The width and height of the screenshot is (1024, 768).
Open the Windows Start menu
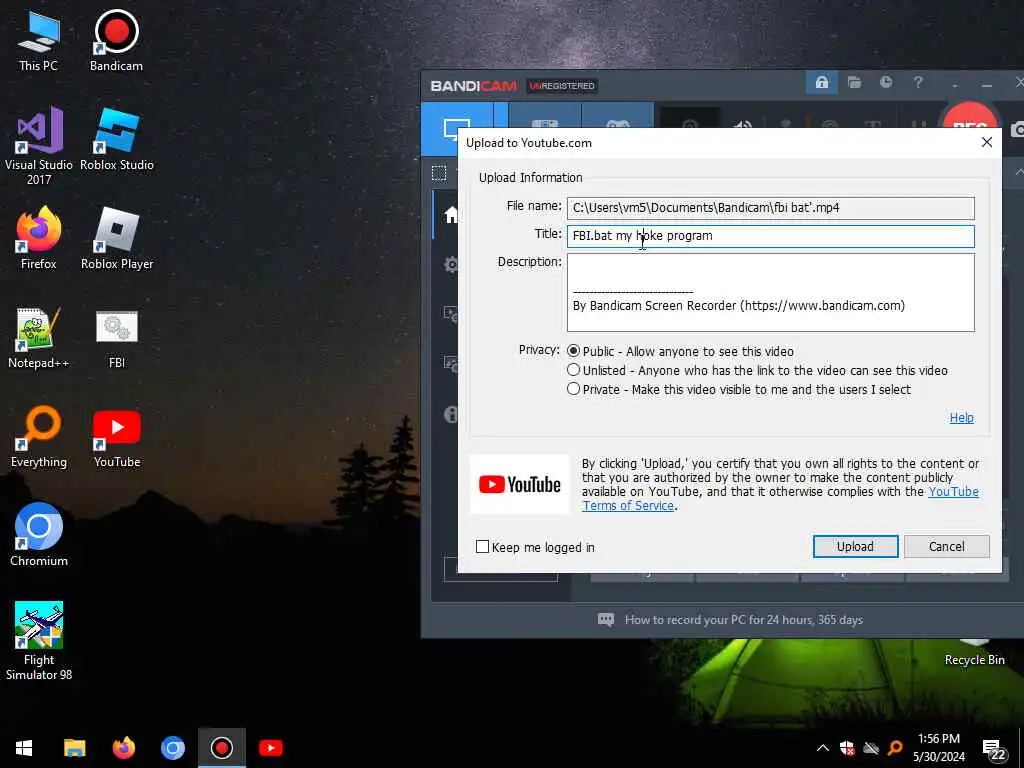pos(24,748)
